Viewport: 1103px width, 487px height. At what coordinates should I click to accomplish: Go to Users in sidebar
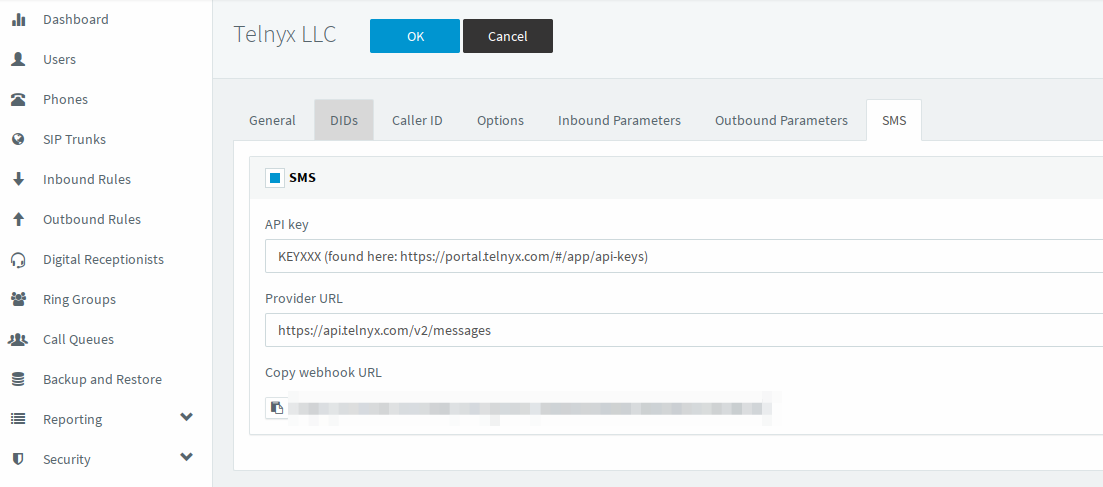click(59, 60)
